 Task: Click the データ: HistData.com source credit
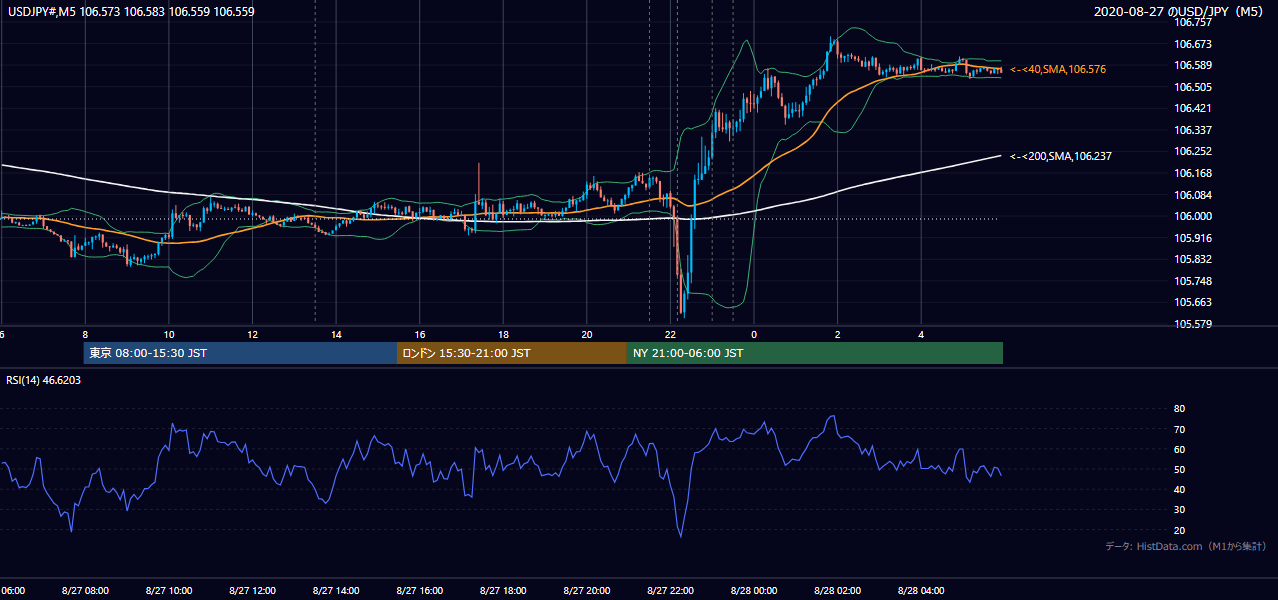pos(1186,546)
